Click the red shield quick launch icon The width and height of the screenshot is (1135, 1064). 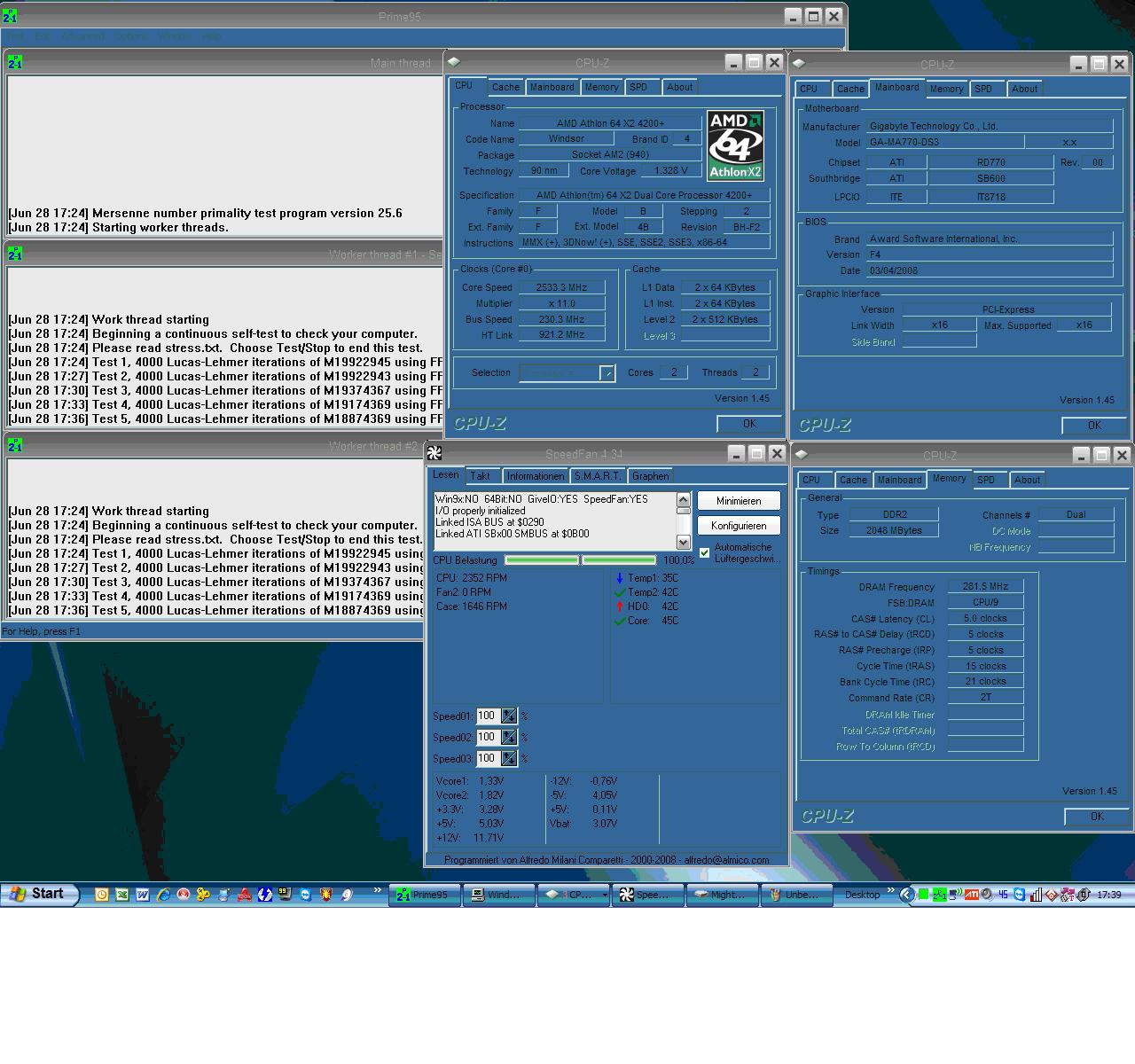325,895
